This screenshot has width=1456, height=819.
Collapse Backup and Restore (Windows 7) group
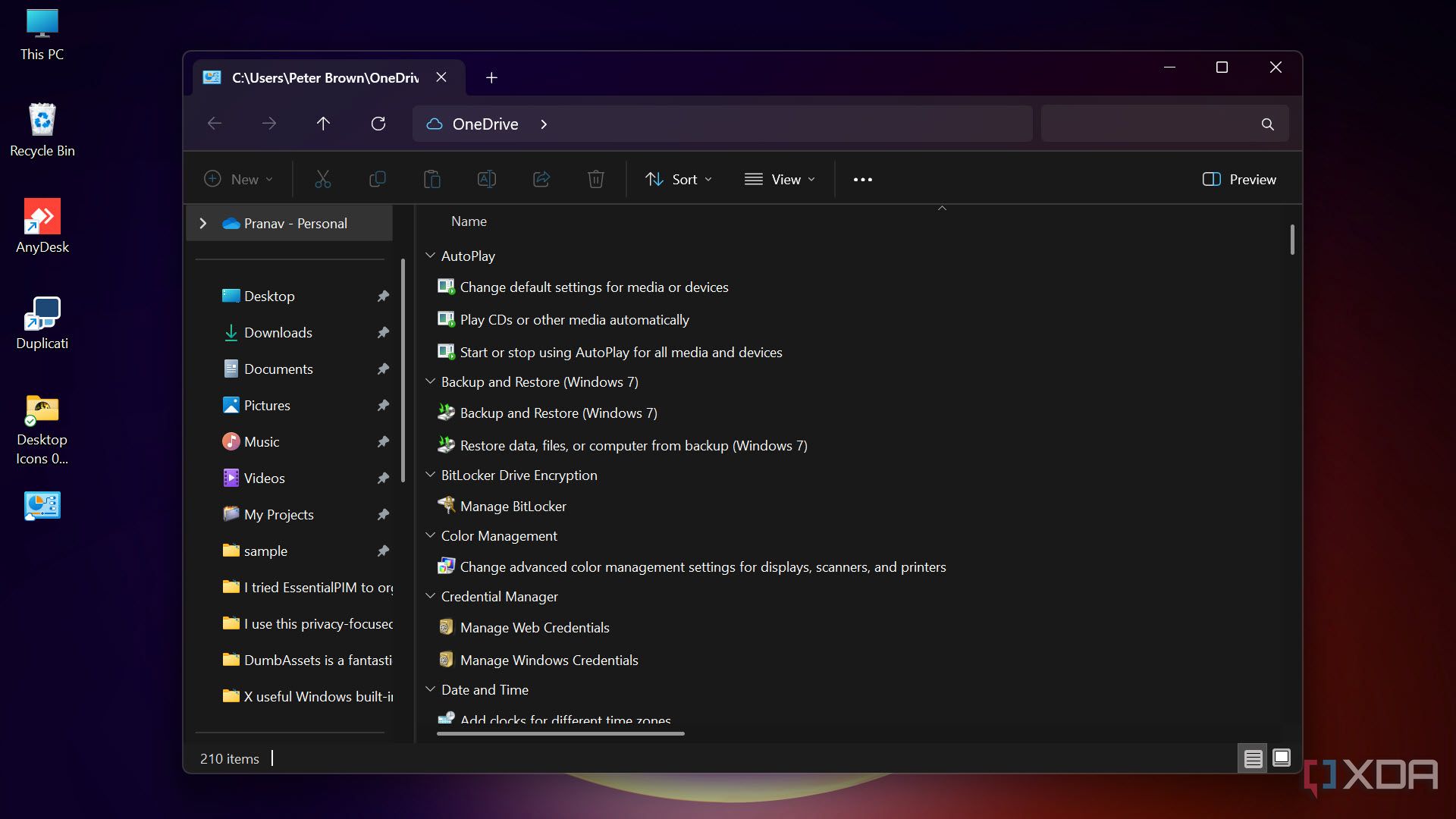point(430,382)
